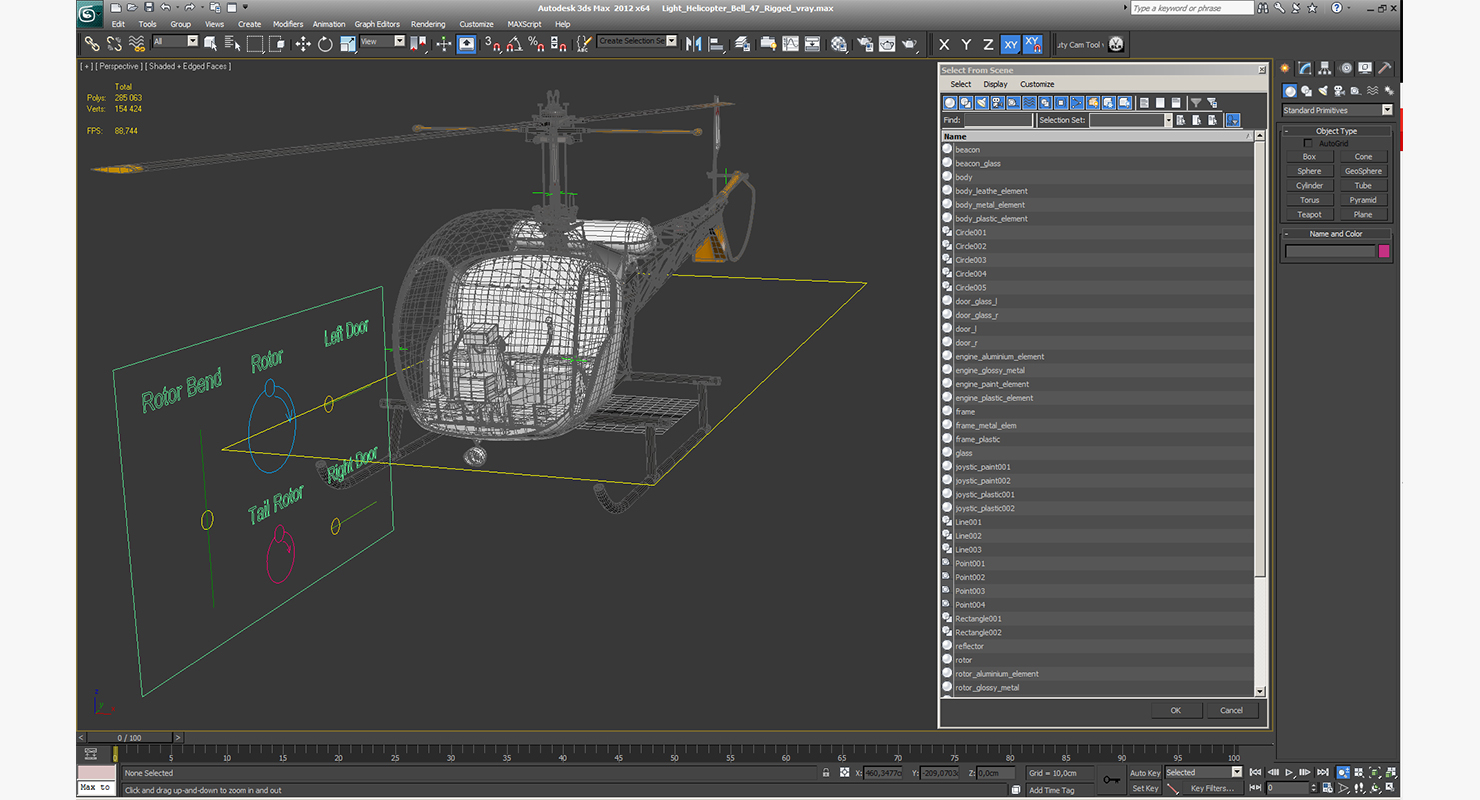Open Standard Primitives dropdown
Screen dimensions: 1480x800
pyautogui.click(x=1337, y=110)
